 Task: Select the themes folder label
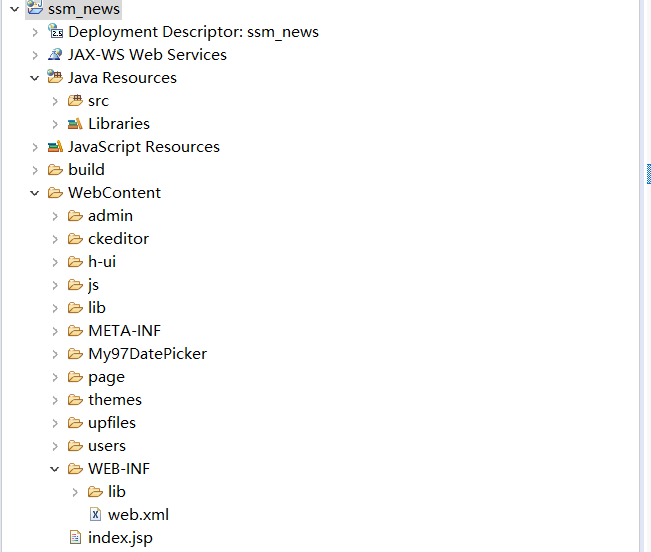click(x=115, y=400)
